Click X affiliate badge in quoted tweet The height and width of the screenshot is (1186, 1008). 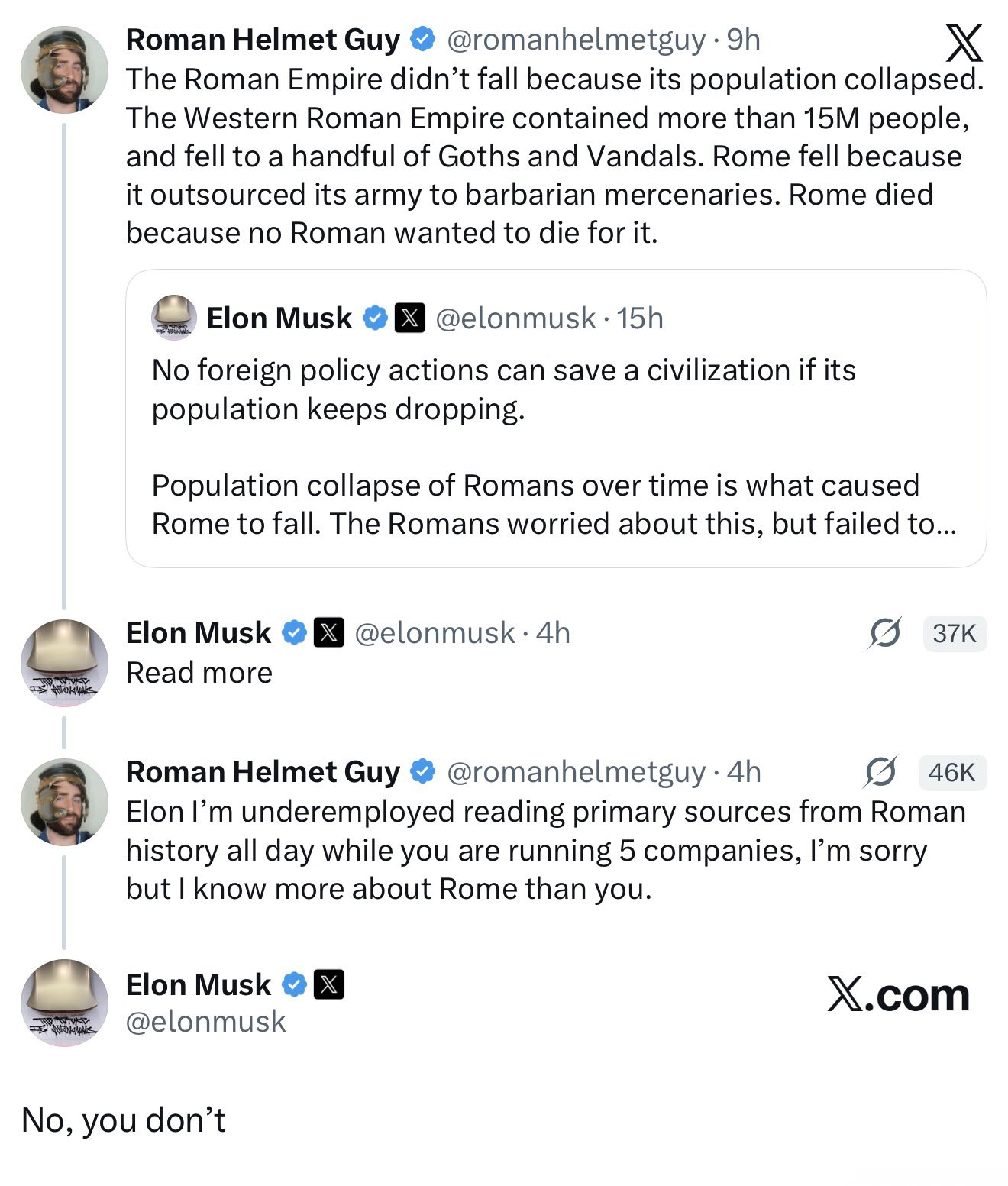point(409,317)
